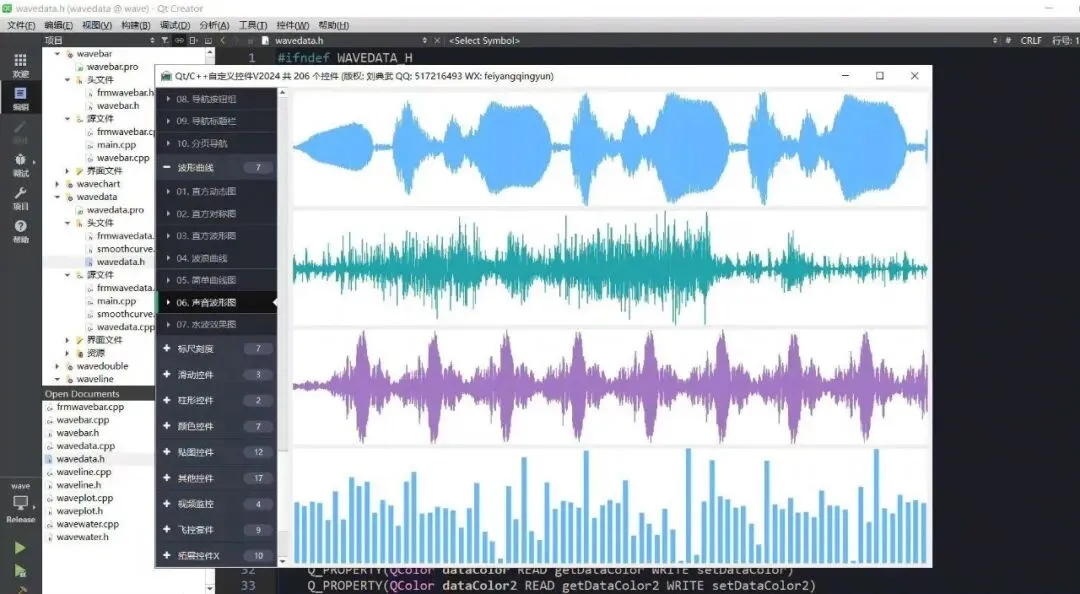The width and height of the screenshot is (1080, 594).
Task: Open frmwavebar.cpp in Open Documents list
Action: [x=90, y=407]
